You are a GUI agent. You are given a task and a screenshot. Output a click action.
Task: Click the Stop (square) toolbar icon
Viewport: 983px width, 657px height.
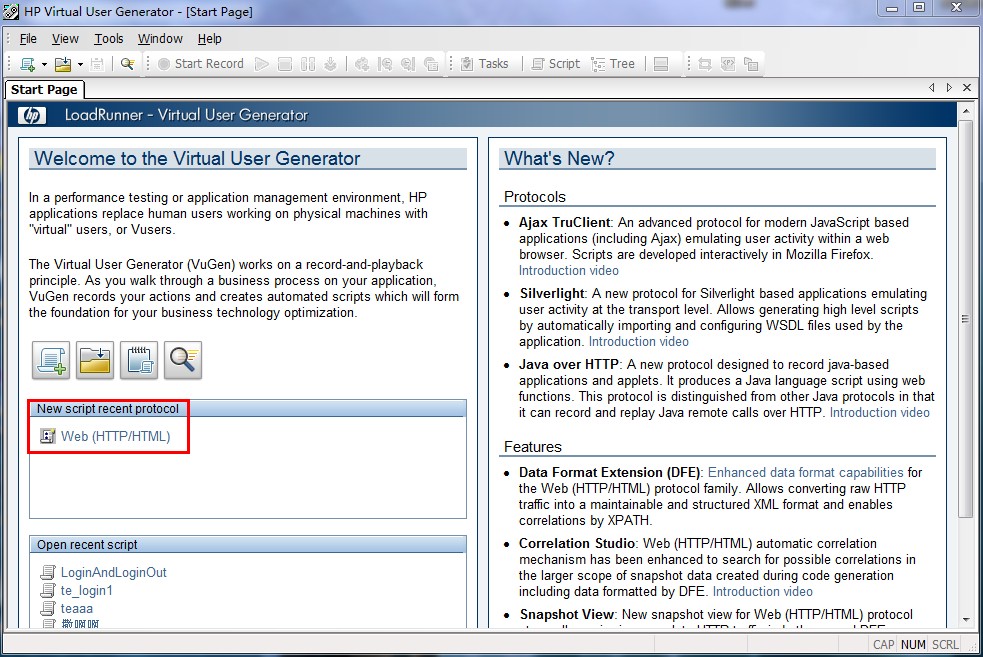[285, 64]
